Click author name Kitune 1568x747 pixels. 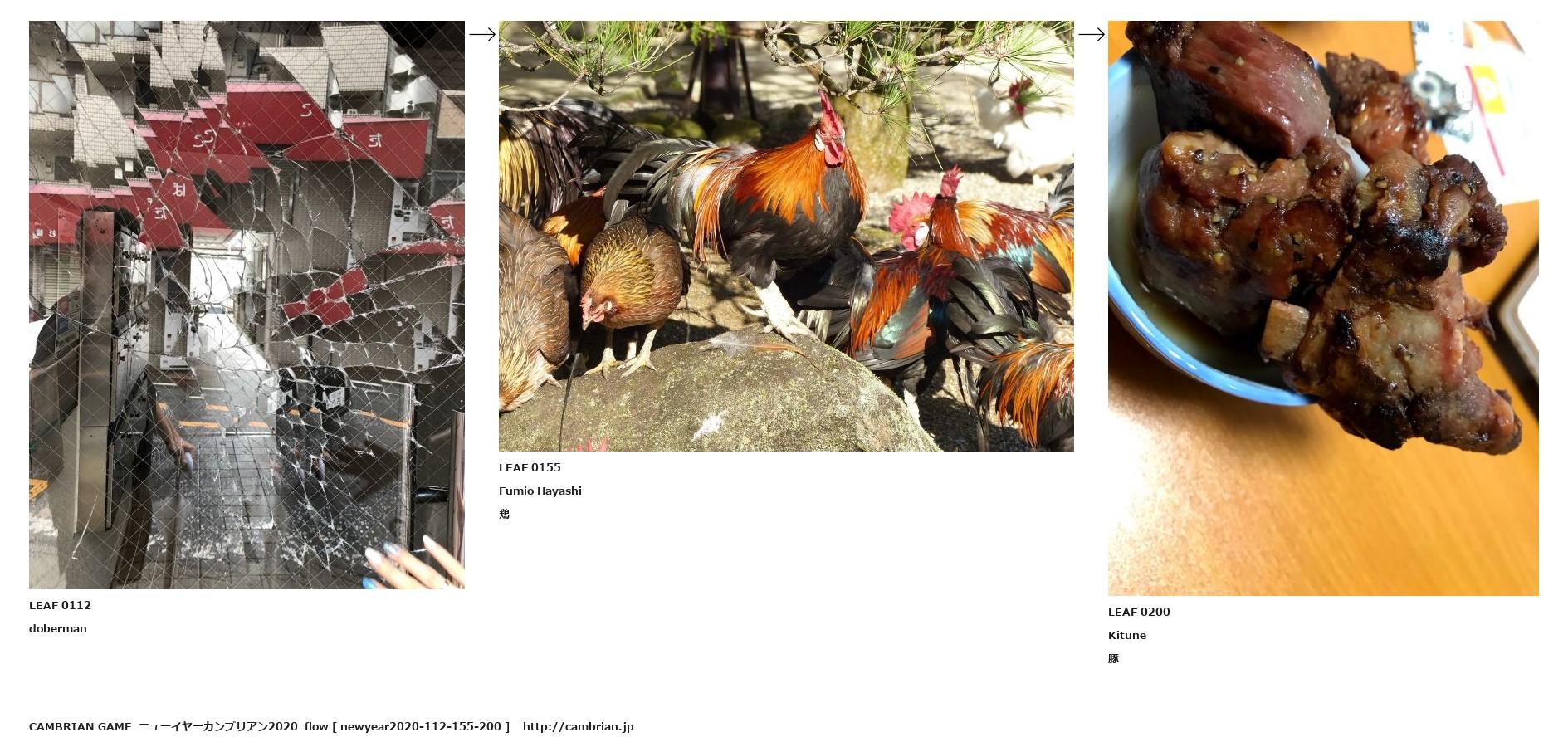pos(1127,635)
